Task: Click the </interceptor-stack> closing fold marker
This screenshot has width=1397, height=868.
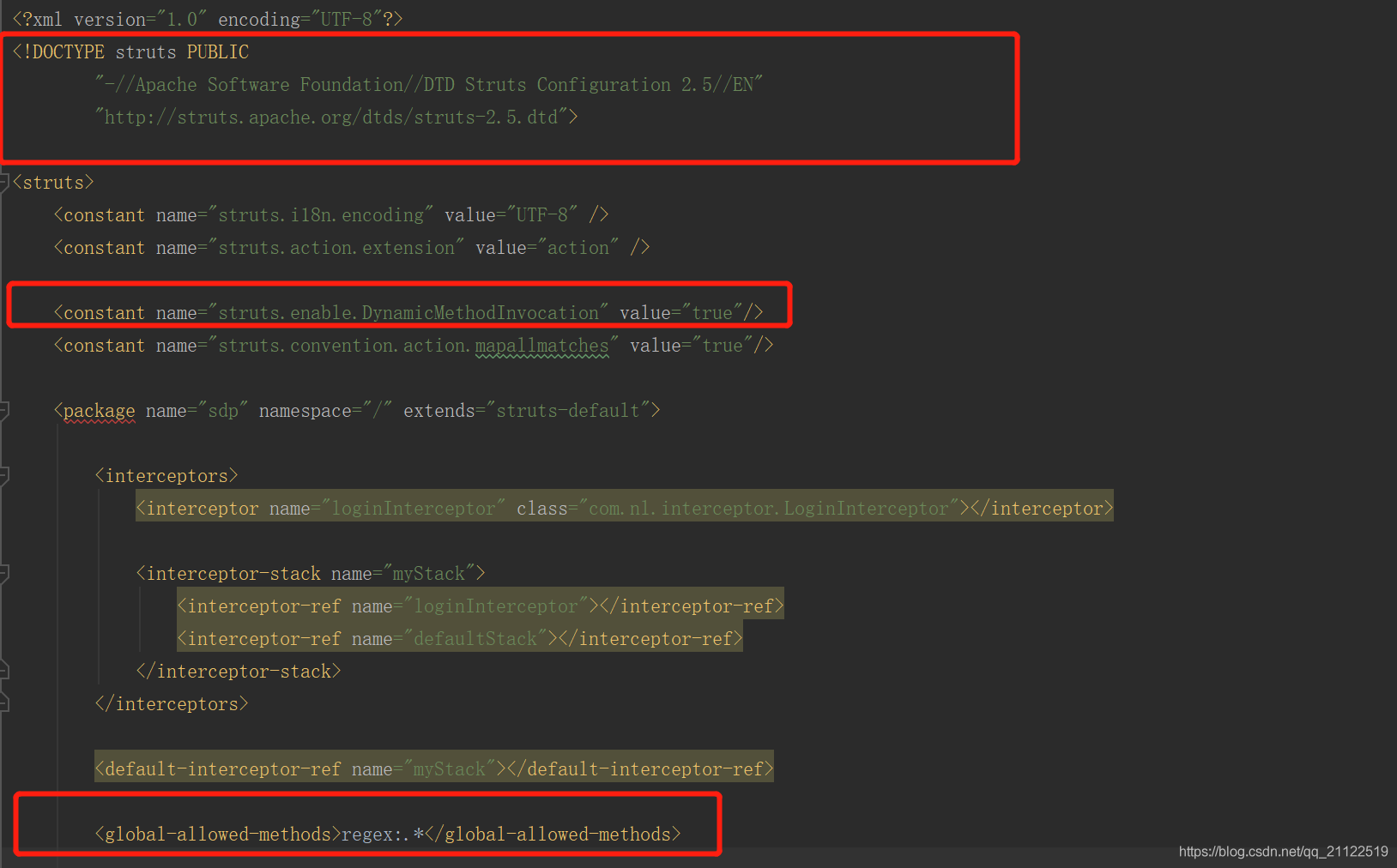Action: click(3, 671)
